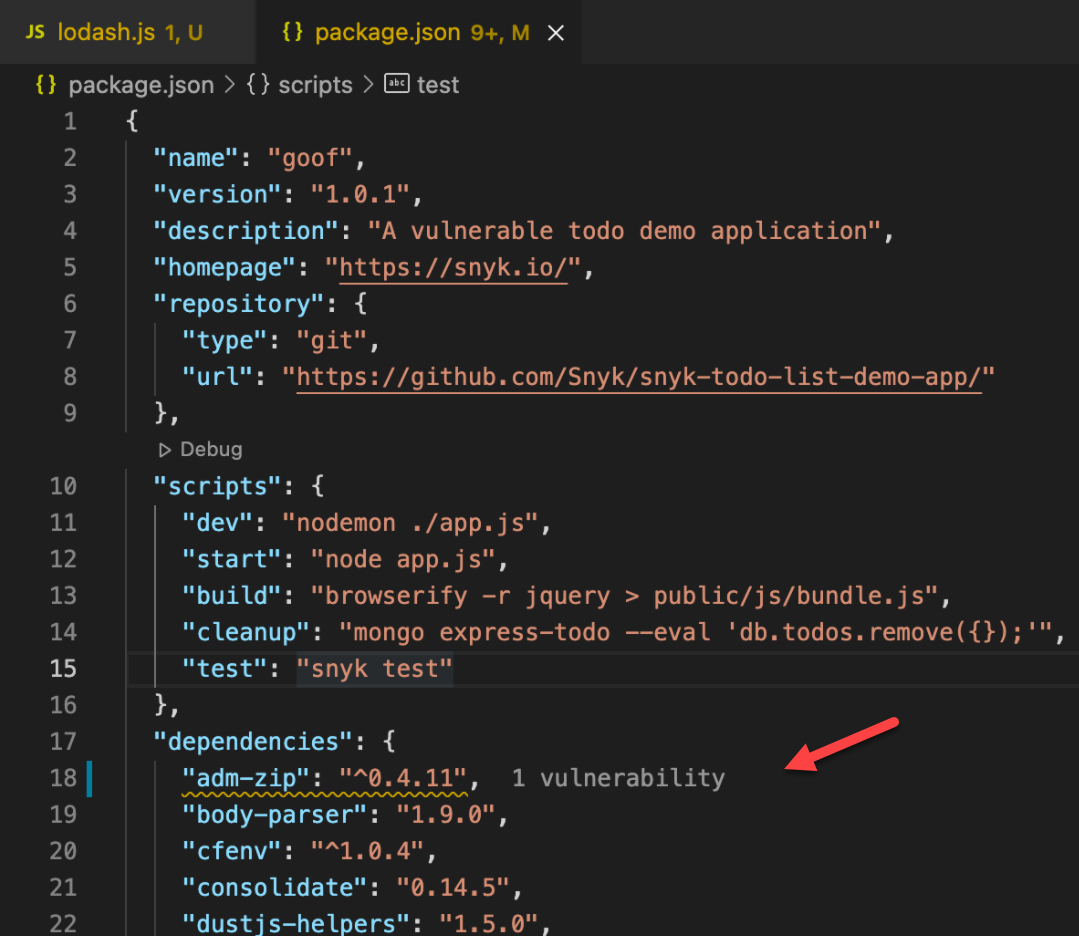The height and width of the screenshot is (936, 1079).
Task: Click the mongo express-todo cleanup command
Action: pos(696,632)
